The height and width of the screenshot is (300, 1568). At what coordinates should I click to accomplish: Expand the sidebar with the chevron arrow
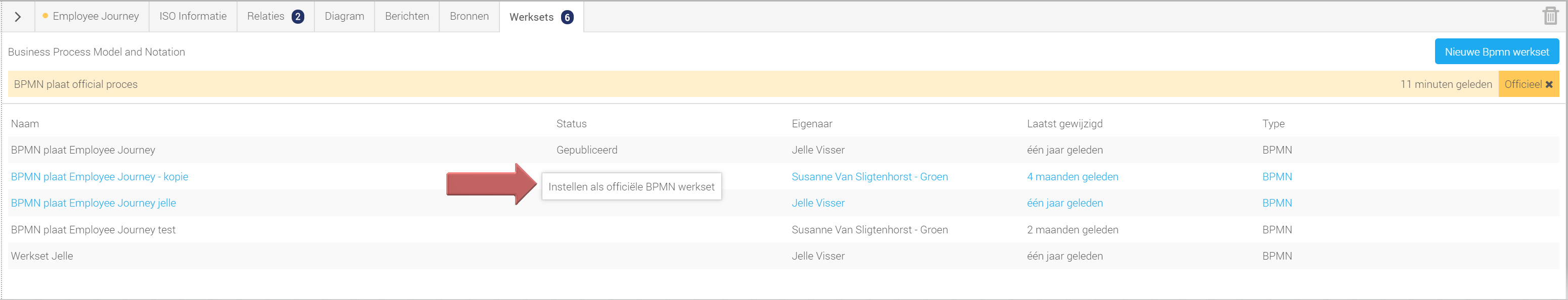click(18, 17)
